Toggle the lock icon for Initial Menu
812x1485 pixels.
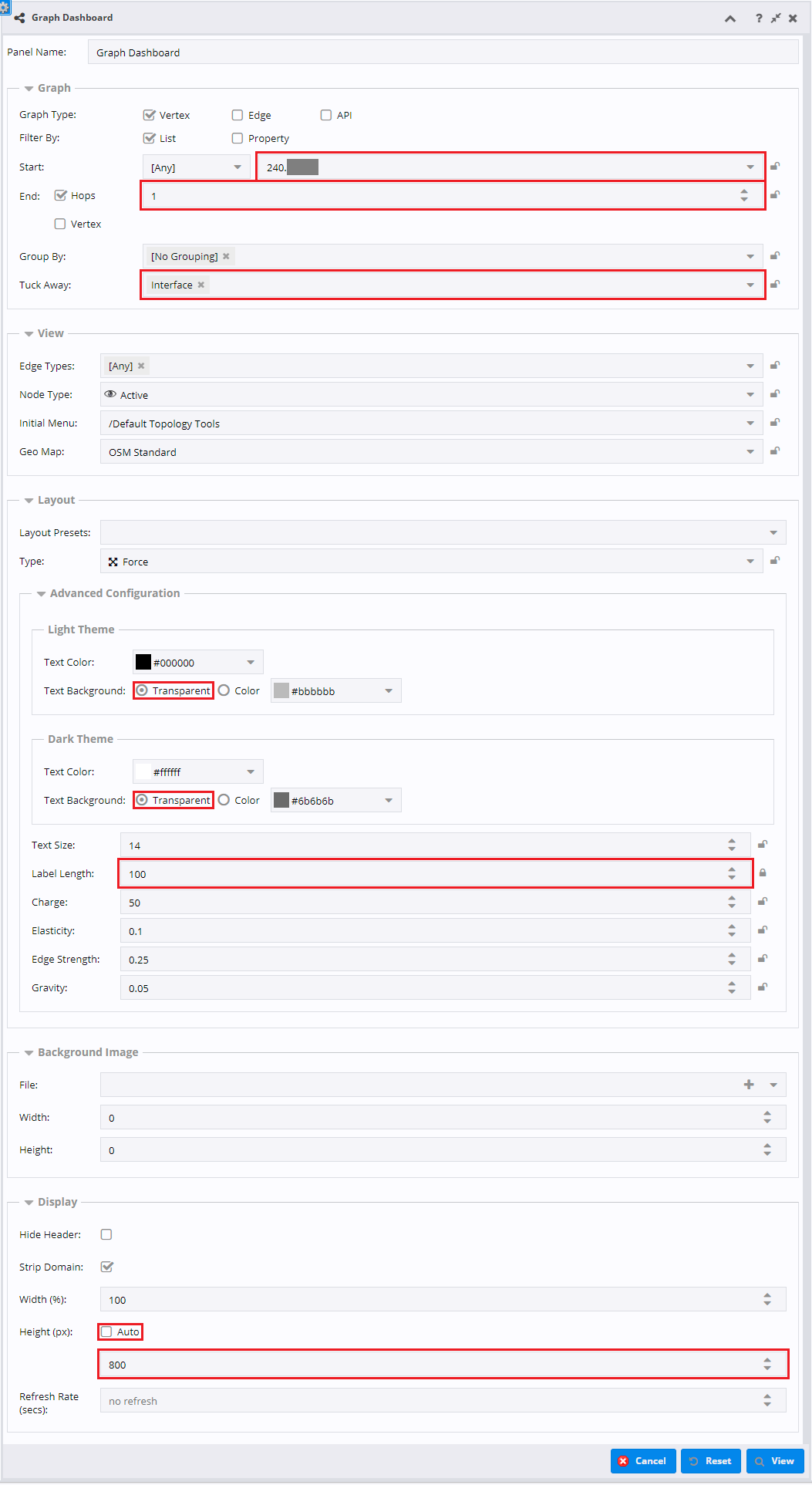pyautogui.click(x=775, y=422)
